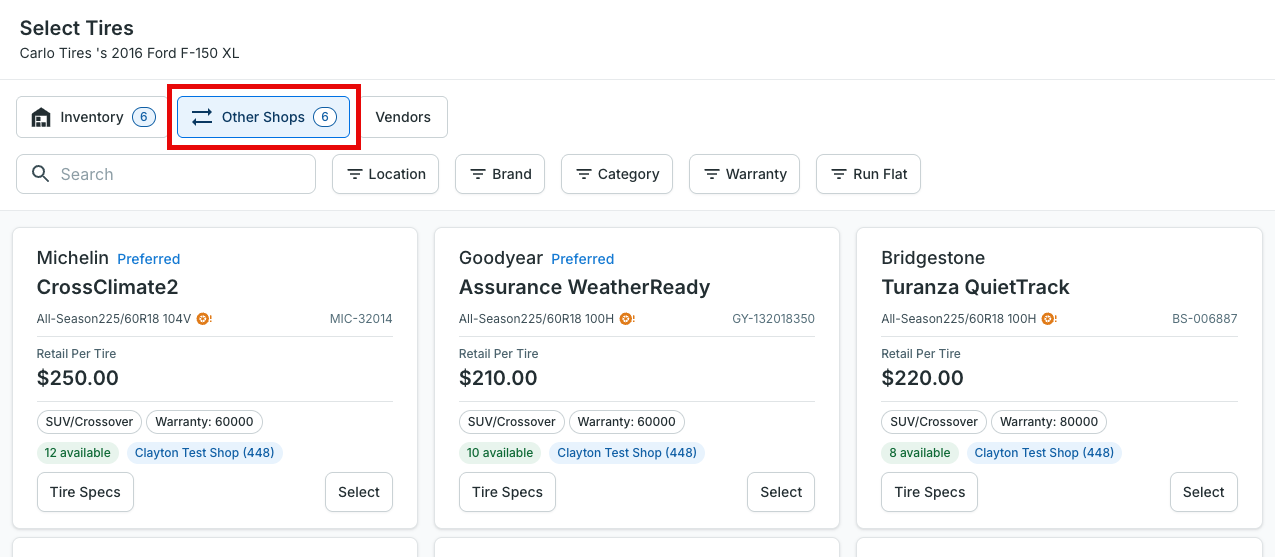View Tire Specs for Michelin CrossClimate2
This screenshot has width=1275, height=557.
click(x=85, y=492)
